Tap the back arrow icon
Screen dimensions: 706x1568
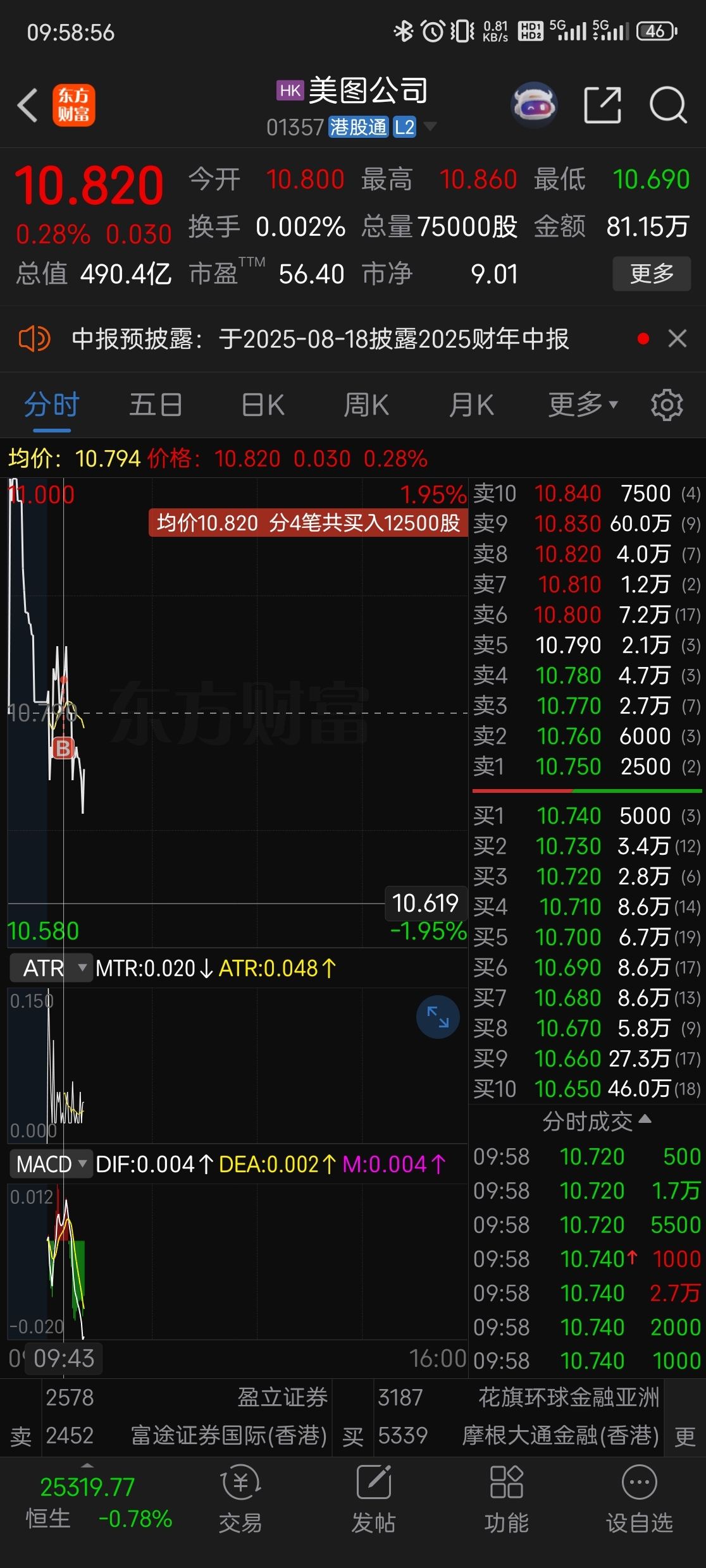pyautogui.click(x=28, y=105)
